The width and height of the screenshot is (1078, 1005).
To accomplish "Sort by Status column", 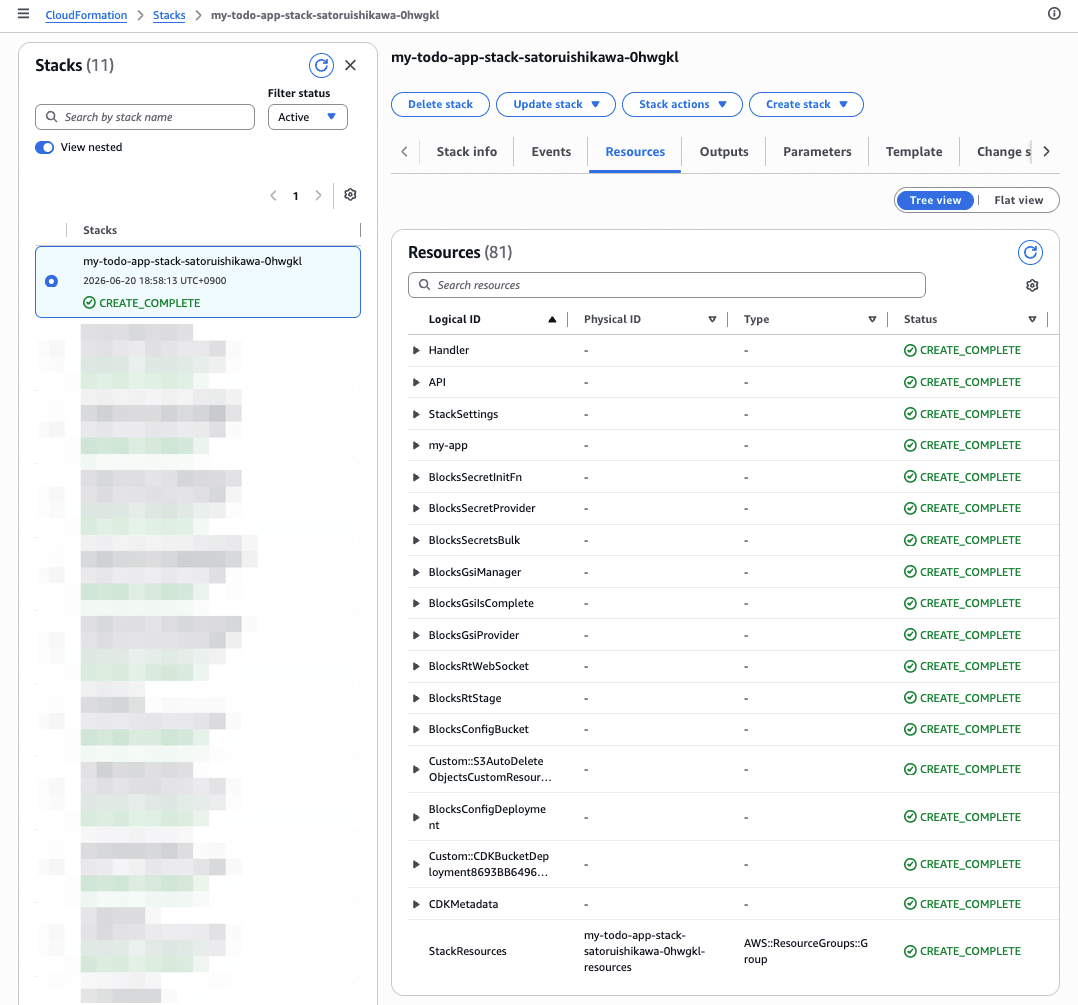I will tap(1033, 320).
